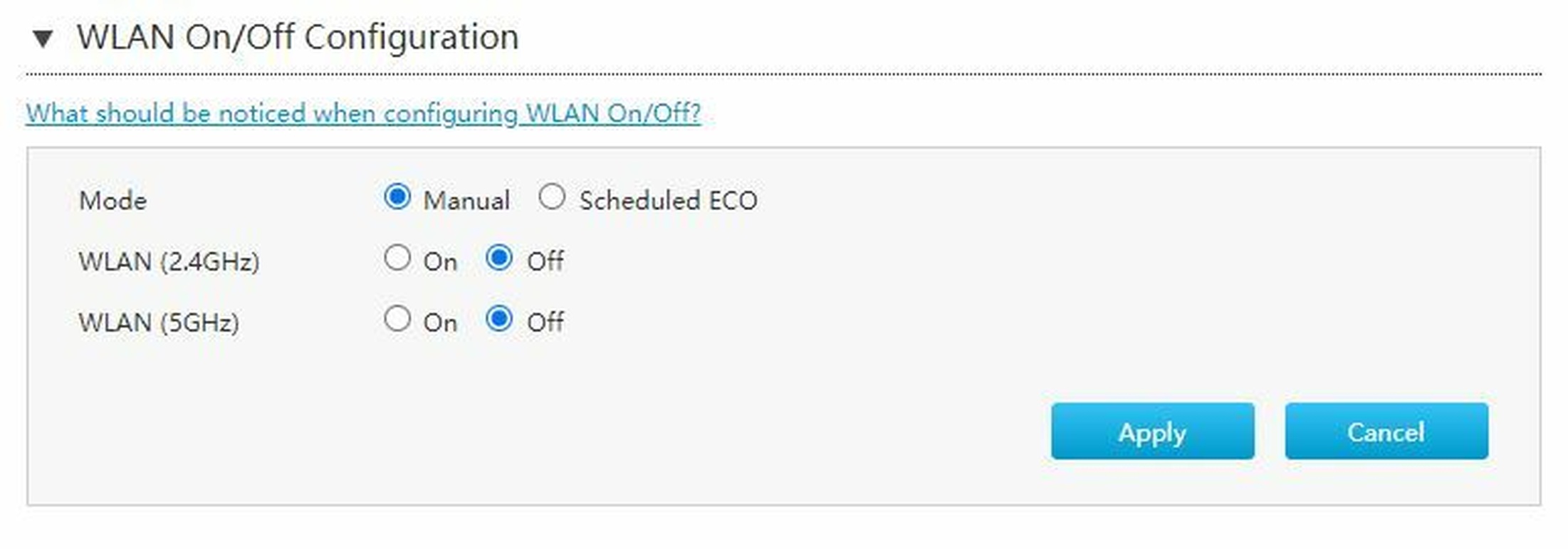Screen dimensions: 1568x549
Task: Click the WLAN On/Off Configuration section heading
Action: (298, 37)
